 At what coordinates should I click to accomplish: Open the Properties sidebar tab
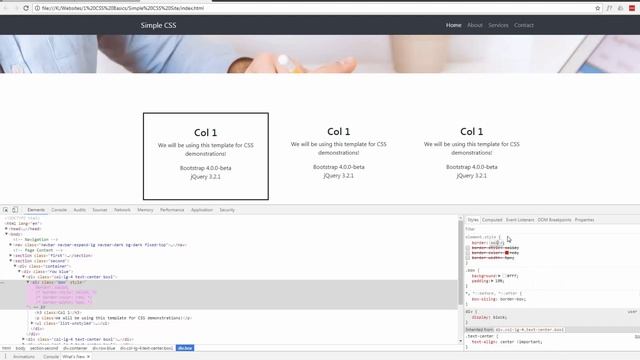pyautogui.click(x=584, y=220)
